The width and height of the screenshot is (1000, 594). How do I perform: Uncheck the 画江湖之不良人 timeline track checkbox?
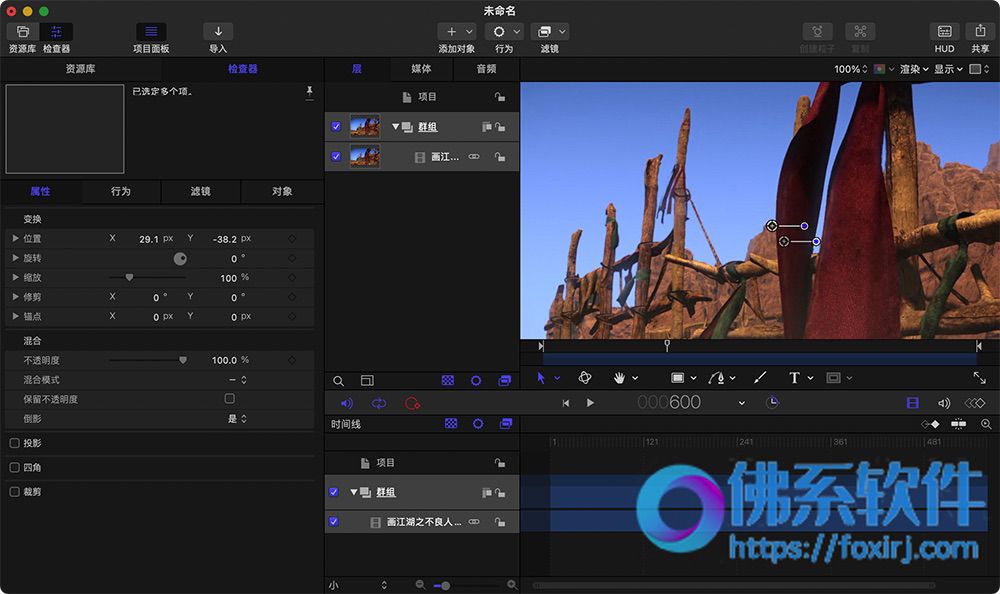333,522
